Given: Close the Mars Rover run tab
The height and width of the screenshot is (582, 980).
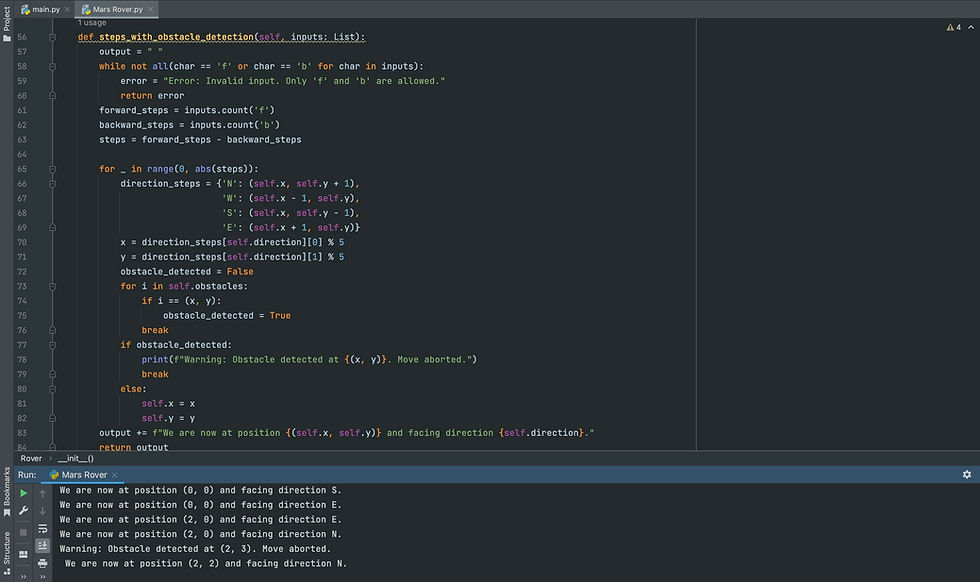Looking at the screenshot, I should [x=114, y=475].
